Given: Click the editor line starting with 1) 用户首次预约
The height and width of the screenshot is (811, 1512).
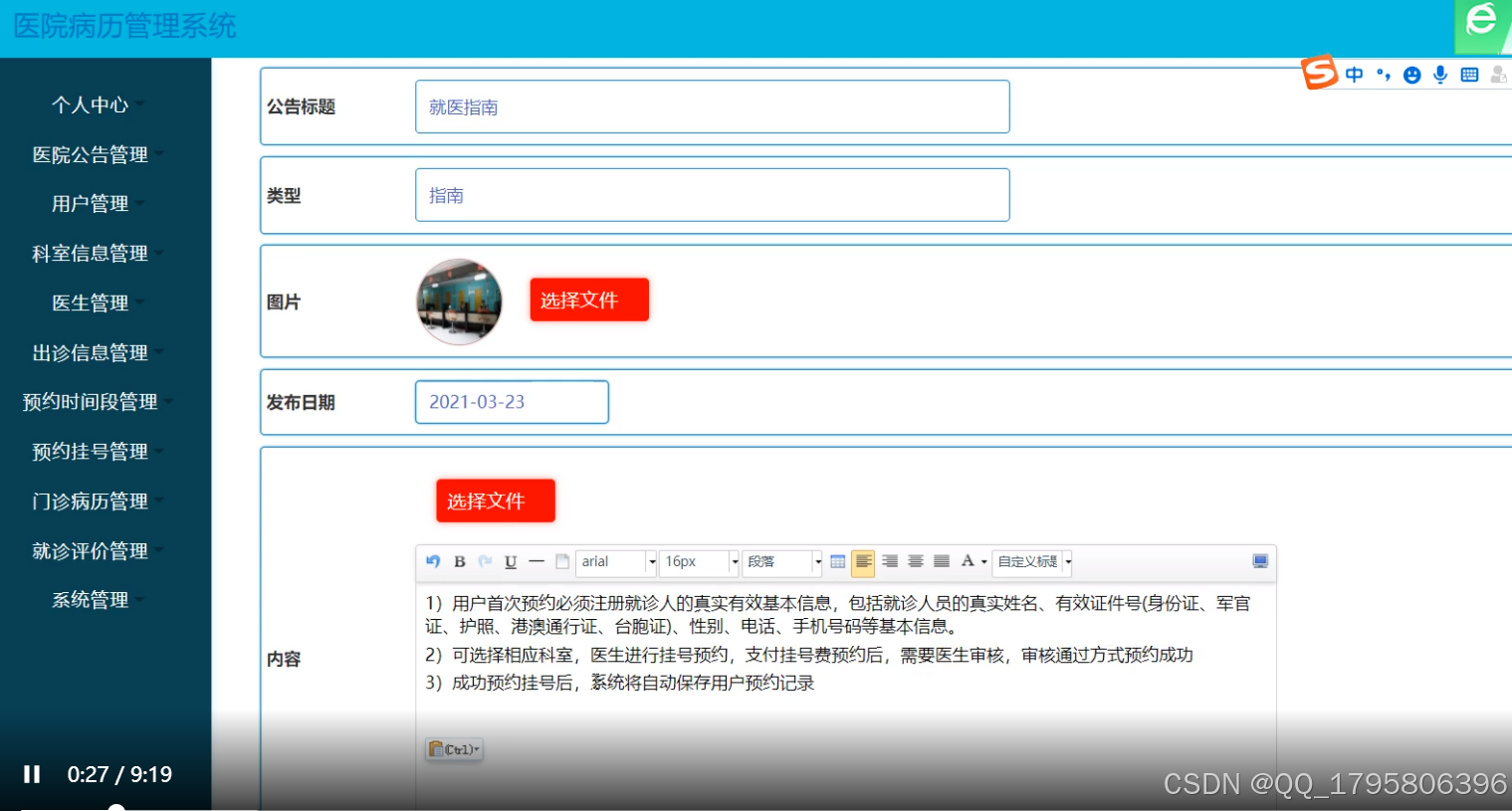Looking at the screenshot, I should coord(837,615).
